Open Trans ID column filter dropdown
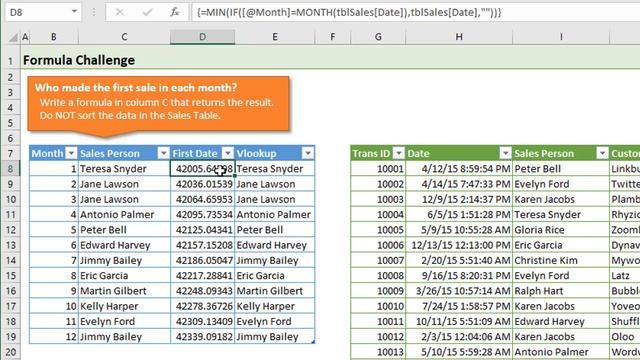640x360 pixels. tap(399, 153)
